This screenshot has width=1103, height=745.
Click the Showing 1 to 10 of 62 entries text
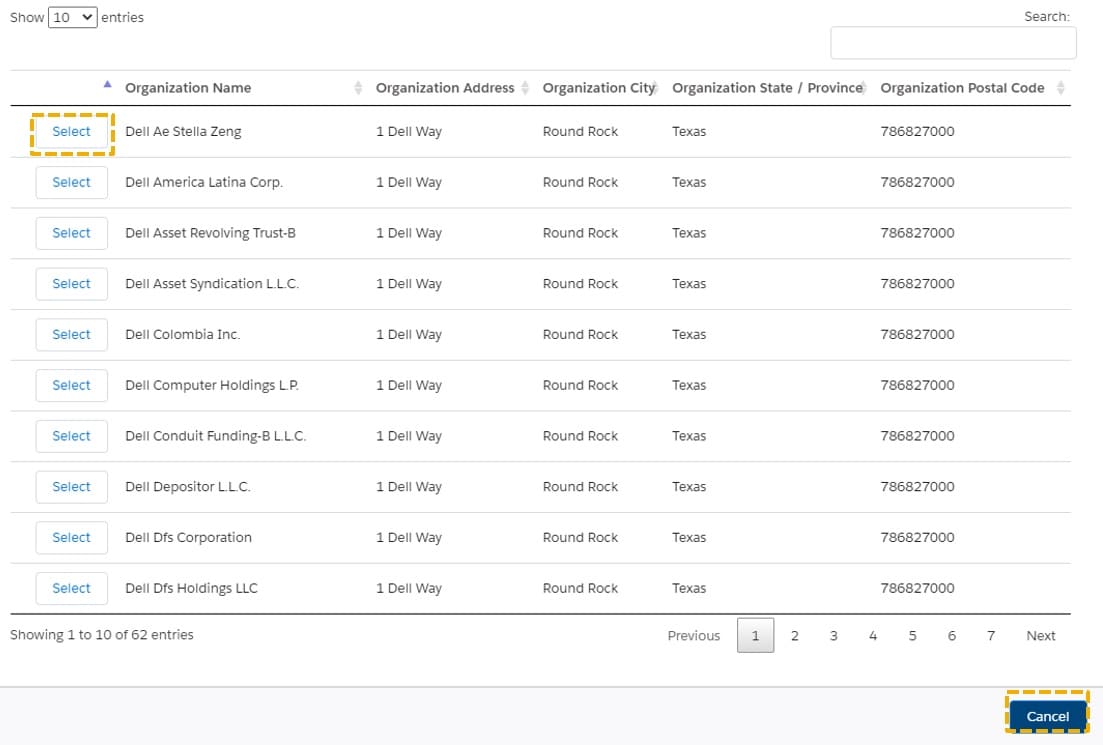pyautogui.click(x=102, y=635)
